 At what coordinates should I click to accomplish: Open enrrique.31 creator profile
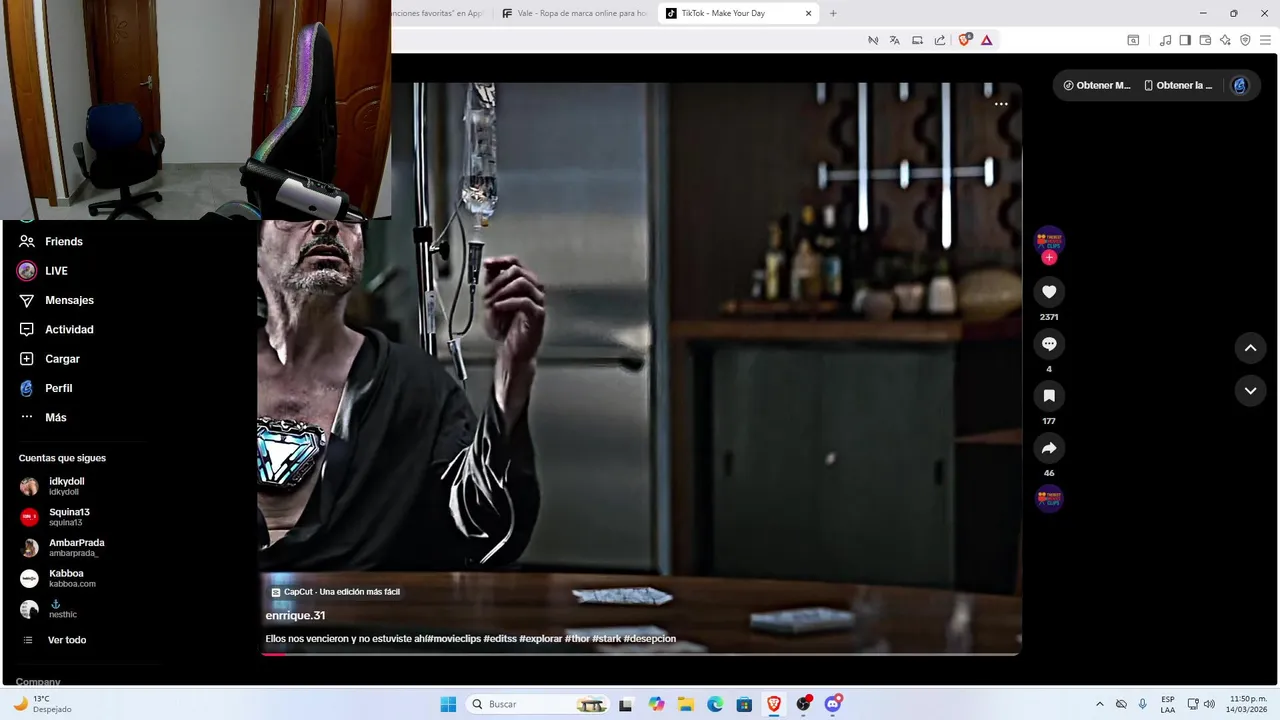click(295, 616)
